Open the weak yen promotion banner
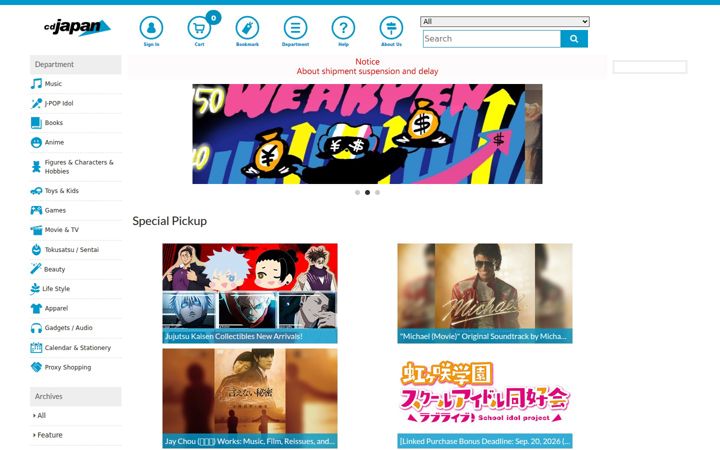Viewport: 720px width, 450px height. [358, 134]
